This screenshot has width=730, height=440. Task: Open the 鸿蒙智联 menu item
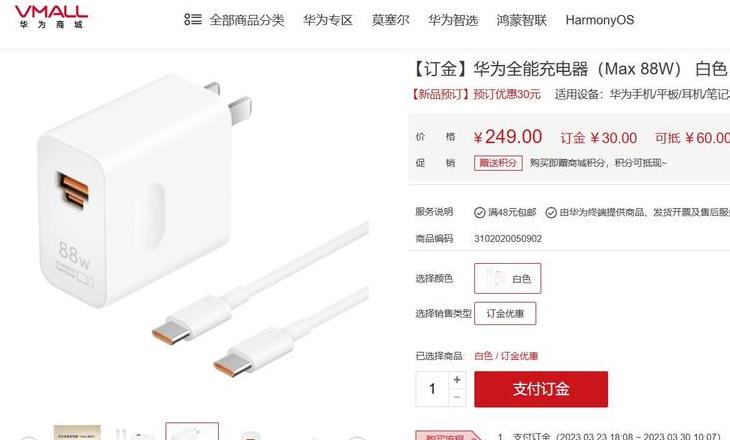click(521, 20)
